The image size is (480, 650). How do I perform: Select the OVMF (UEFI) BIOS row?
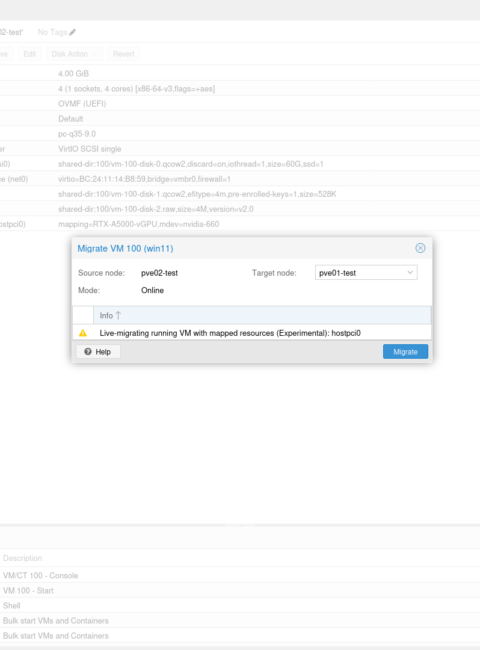(x=240, y=104)
